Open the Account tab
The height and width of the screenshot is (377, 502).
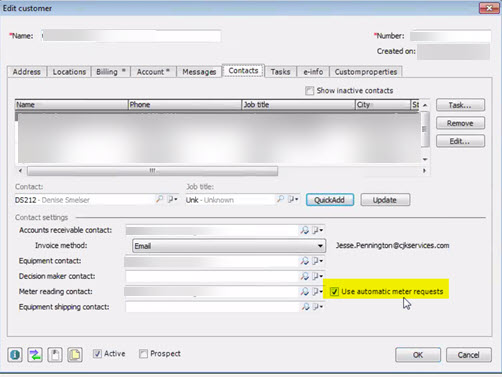[153, 72]
